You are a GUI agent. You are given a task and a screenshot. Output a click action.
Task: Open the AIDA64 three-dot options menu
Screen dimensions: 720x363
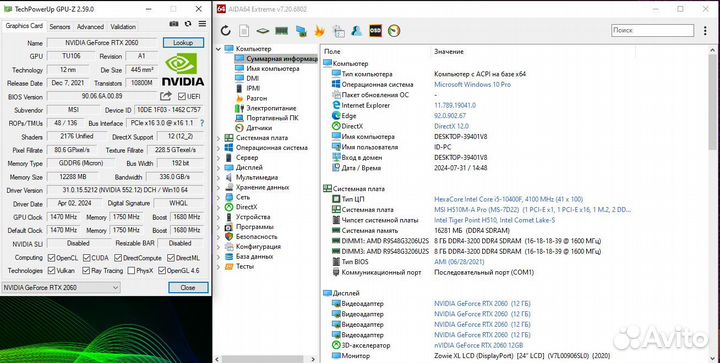click(x=705, y=31)
